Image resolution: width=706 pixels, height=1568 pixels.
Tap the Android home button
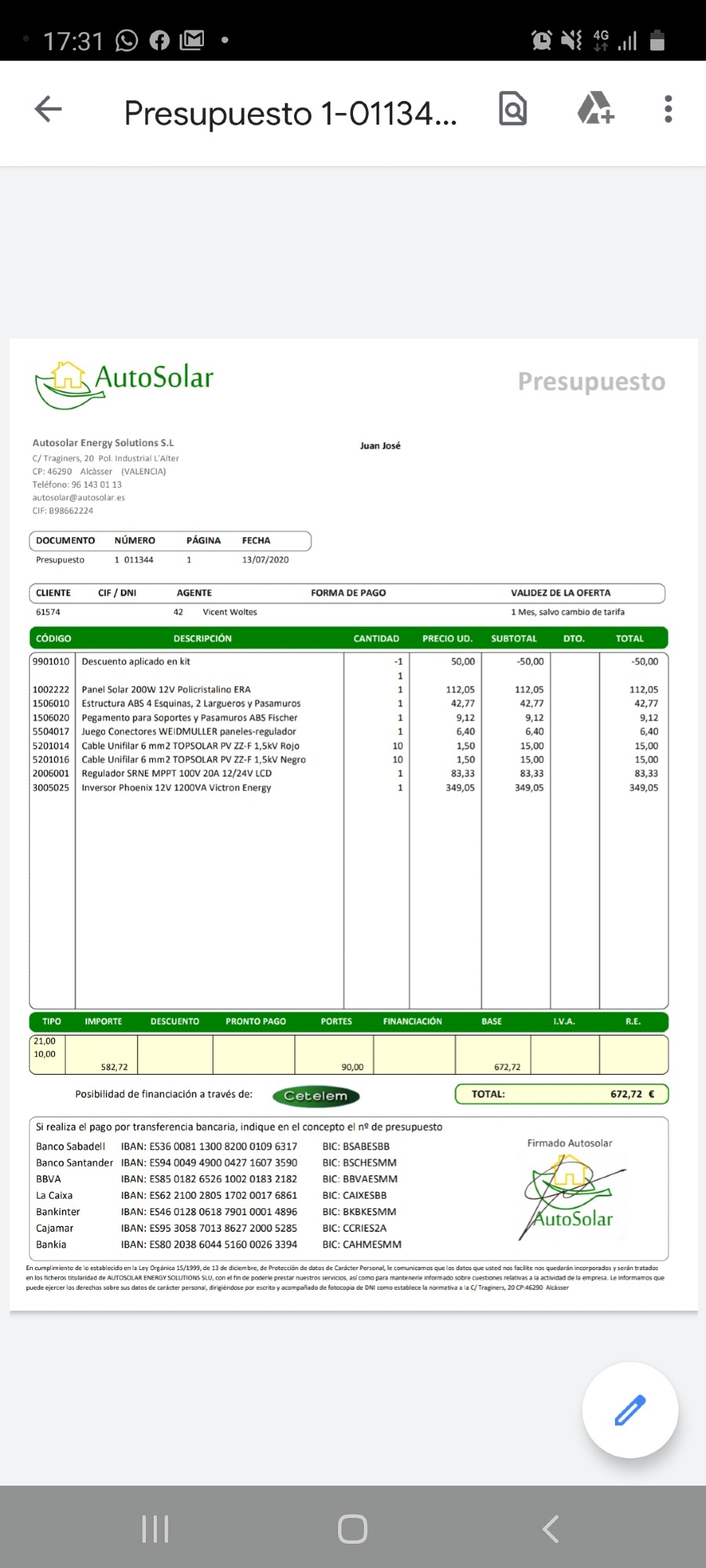coord(352,1529)
